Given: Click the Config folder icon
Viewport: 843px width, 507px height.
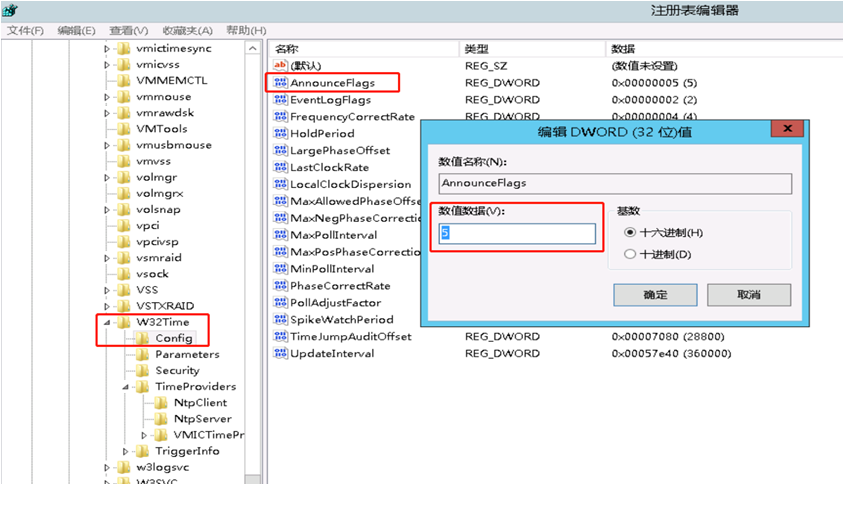Looking at the screenshot, I should 142,338.
